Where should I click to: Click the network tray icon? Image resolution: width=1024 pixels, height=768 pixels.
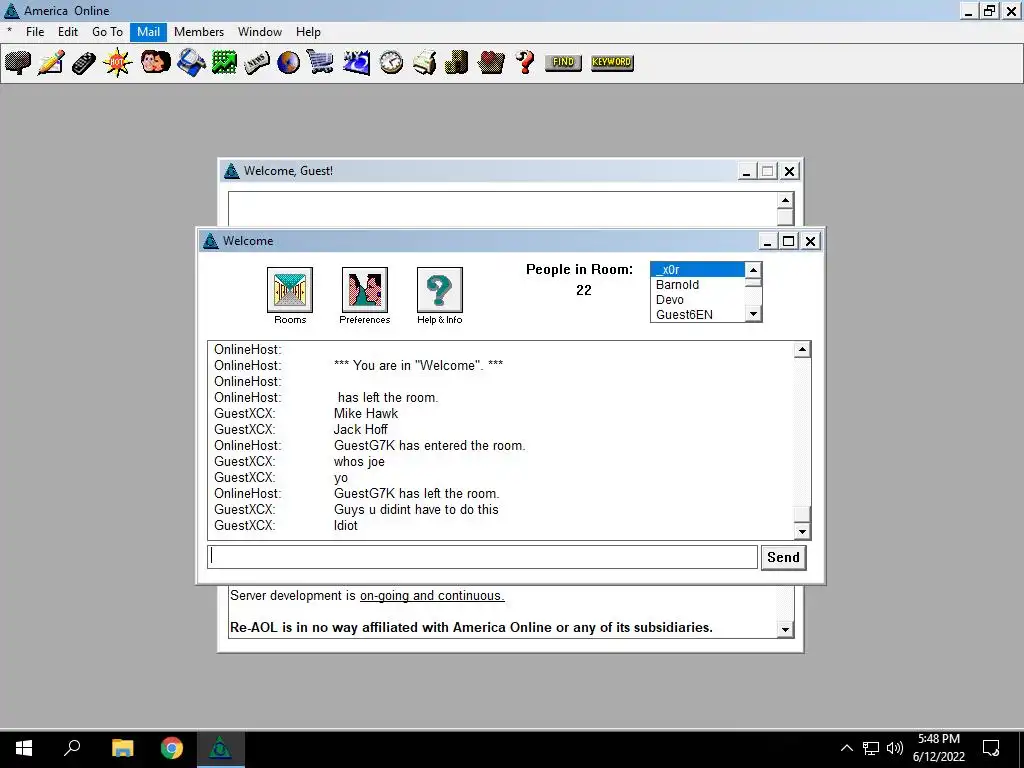tap(871, 748)
